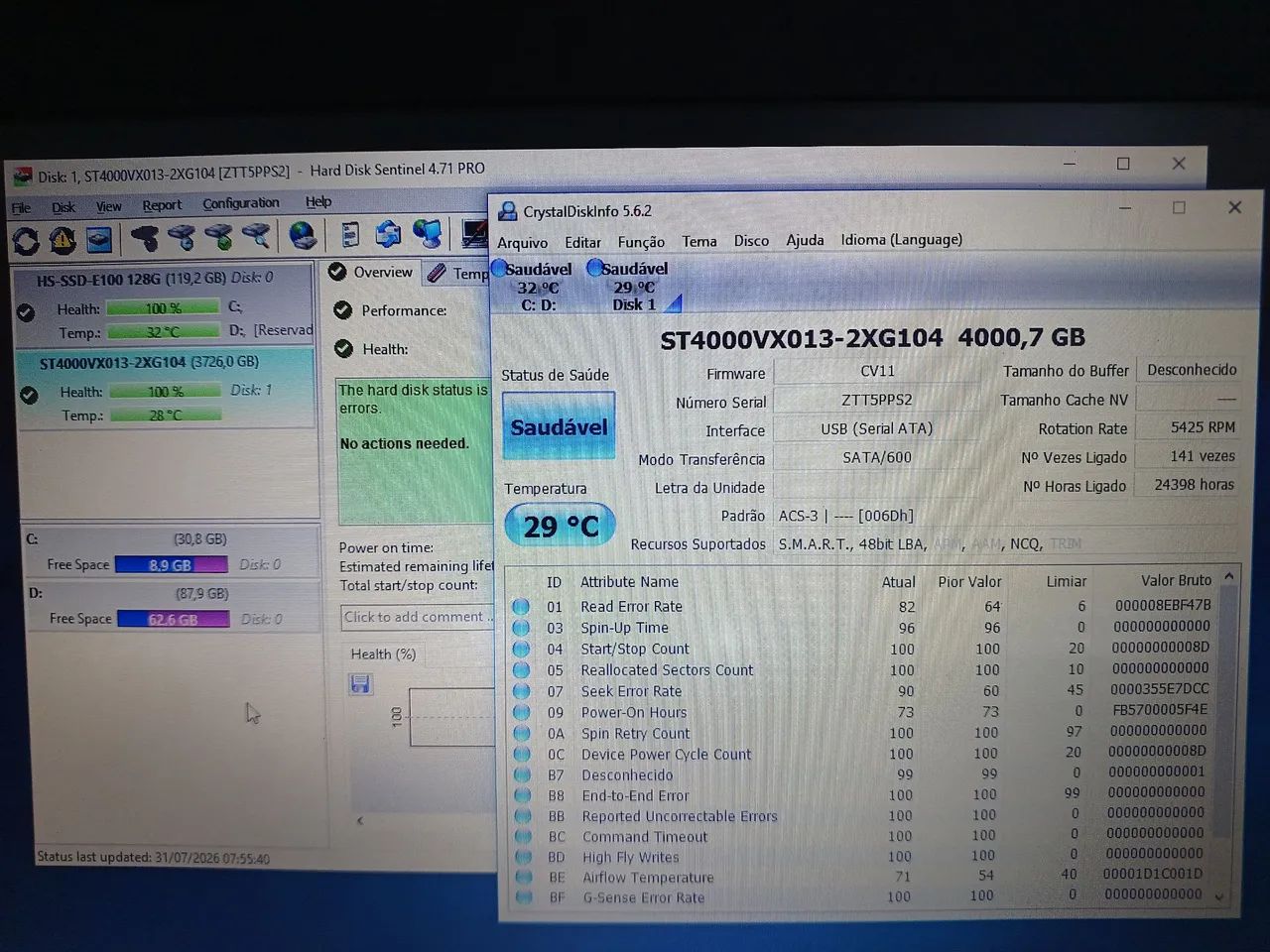Click the status circle next to End-to-End Error

522,795
